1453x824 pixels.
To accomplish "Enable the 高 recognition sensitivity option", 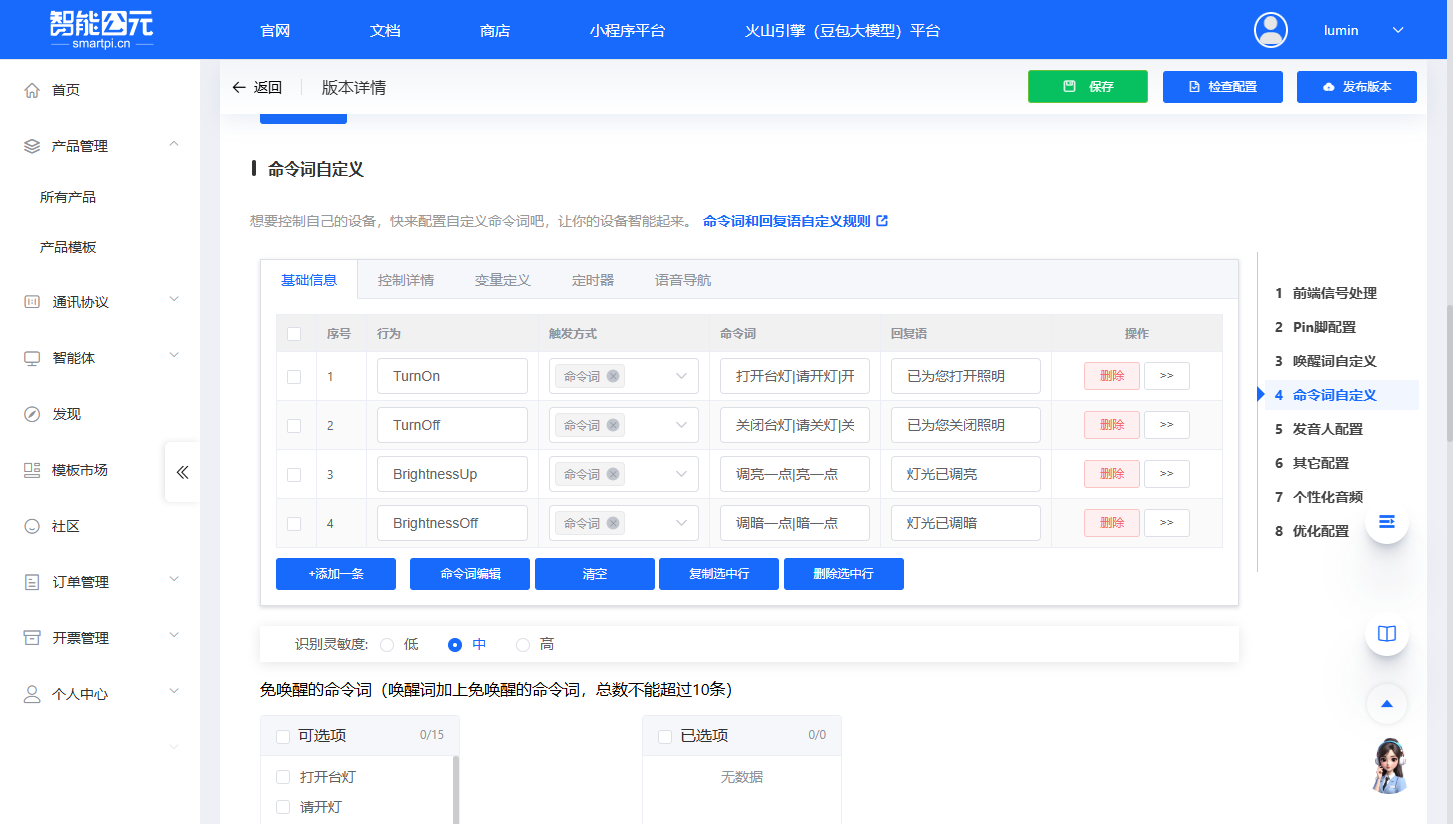I will 522,644.
